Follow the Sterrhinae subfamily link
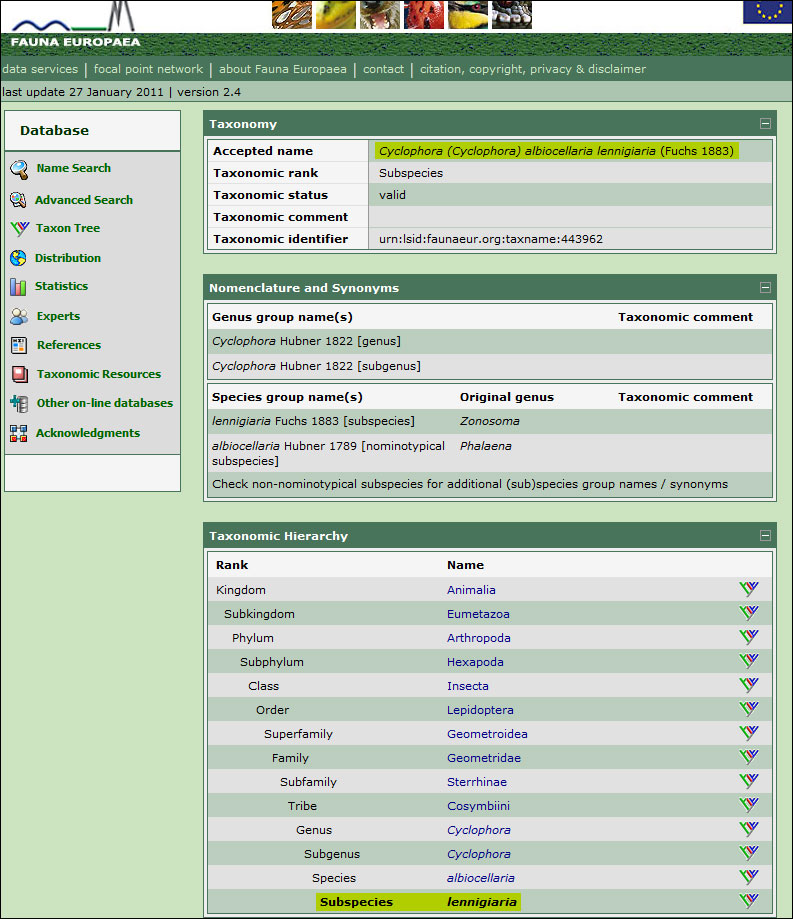The width and height of the screenshot is (793, 919). click(476, 782)
